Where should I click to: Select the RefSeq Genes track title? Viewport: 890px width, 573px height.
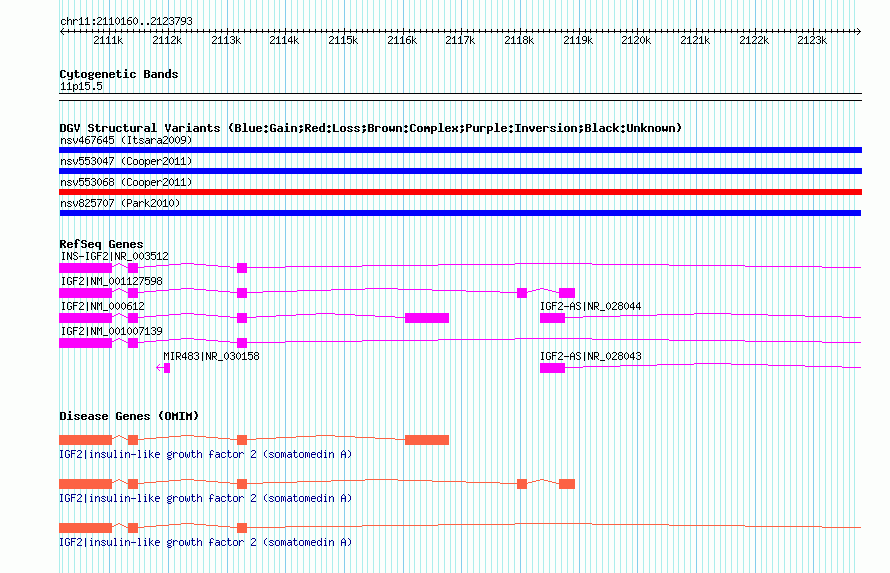101,244
